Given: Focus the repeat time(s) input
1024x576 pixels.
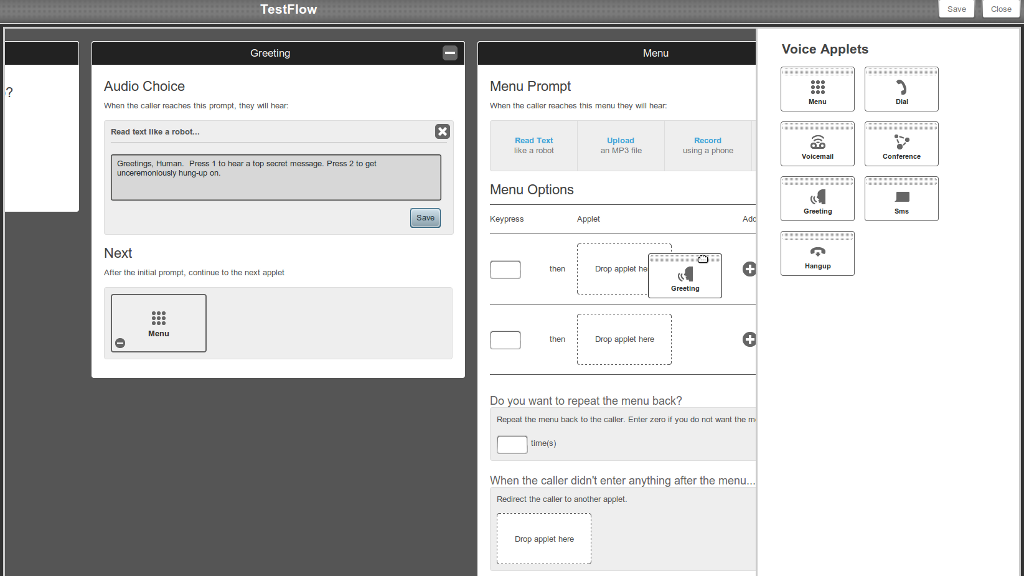Looking at the screenshot, I should click(512, 445).
